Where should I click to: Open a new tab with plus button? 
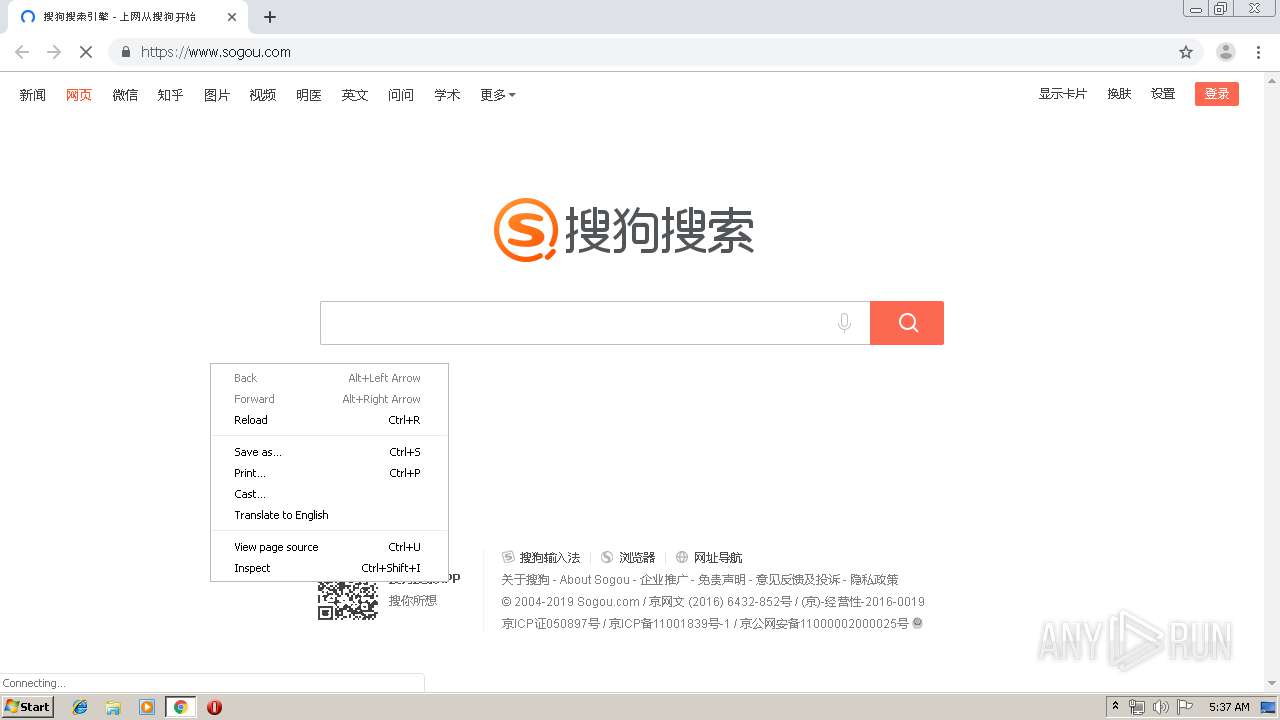(270, 17)
